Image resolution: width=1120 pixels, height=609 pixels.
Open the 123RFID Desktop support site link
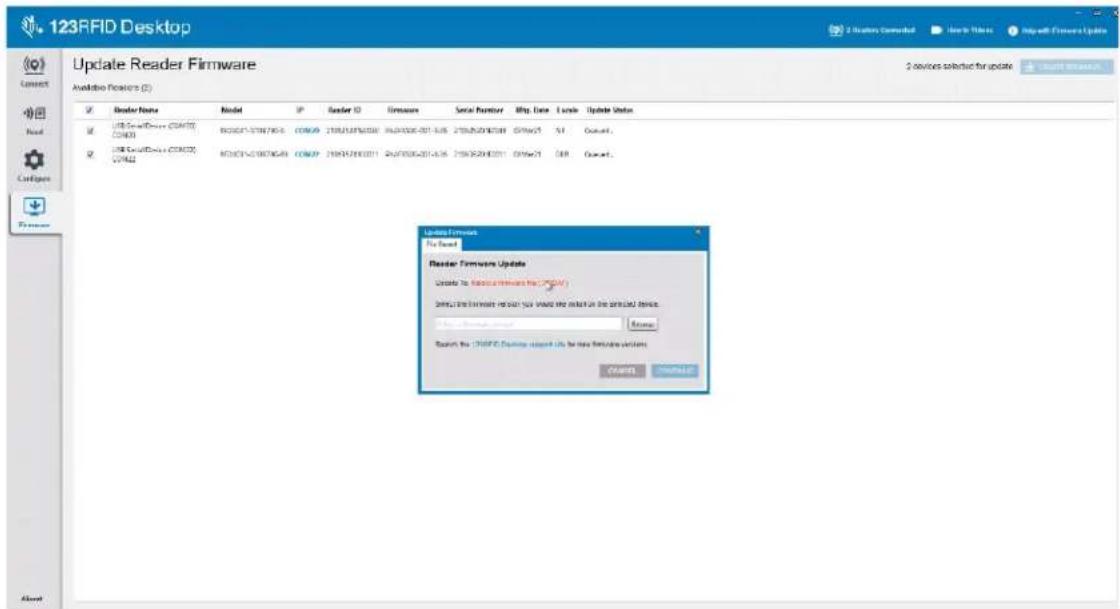(519, 344)
